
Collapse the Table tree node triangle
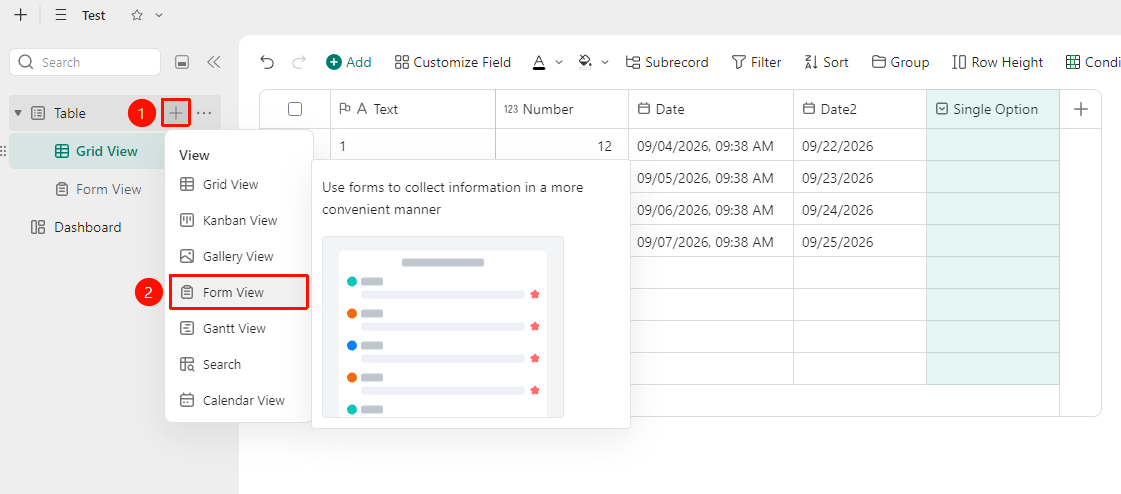tap(18, 113)
